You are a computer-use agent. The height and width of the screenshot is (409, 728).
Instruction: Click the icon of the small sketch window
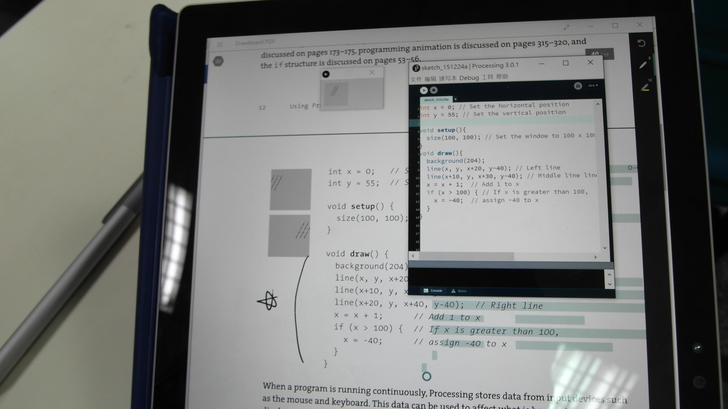(326, 74)
